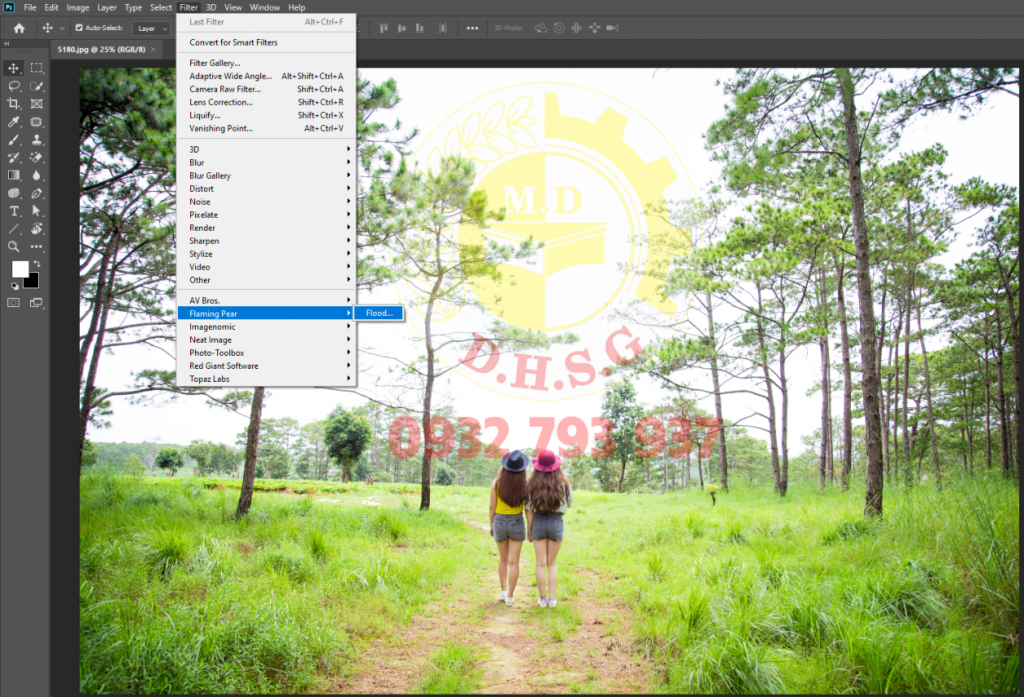
Task: Choose Liquify from the Filter menu
Action: click(210, 115)
